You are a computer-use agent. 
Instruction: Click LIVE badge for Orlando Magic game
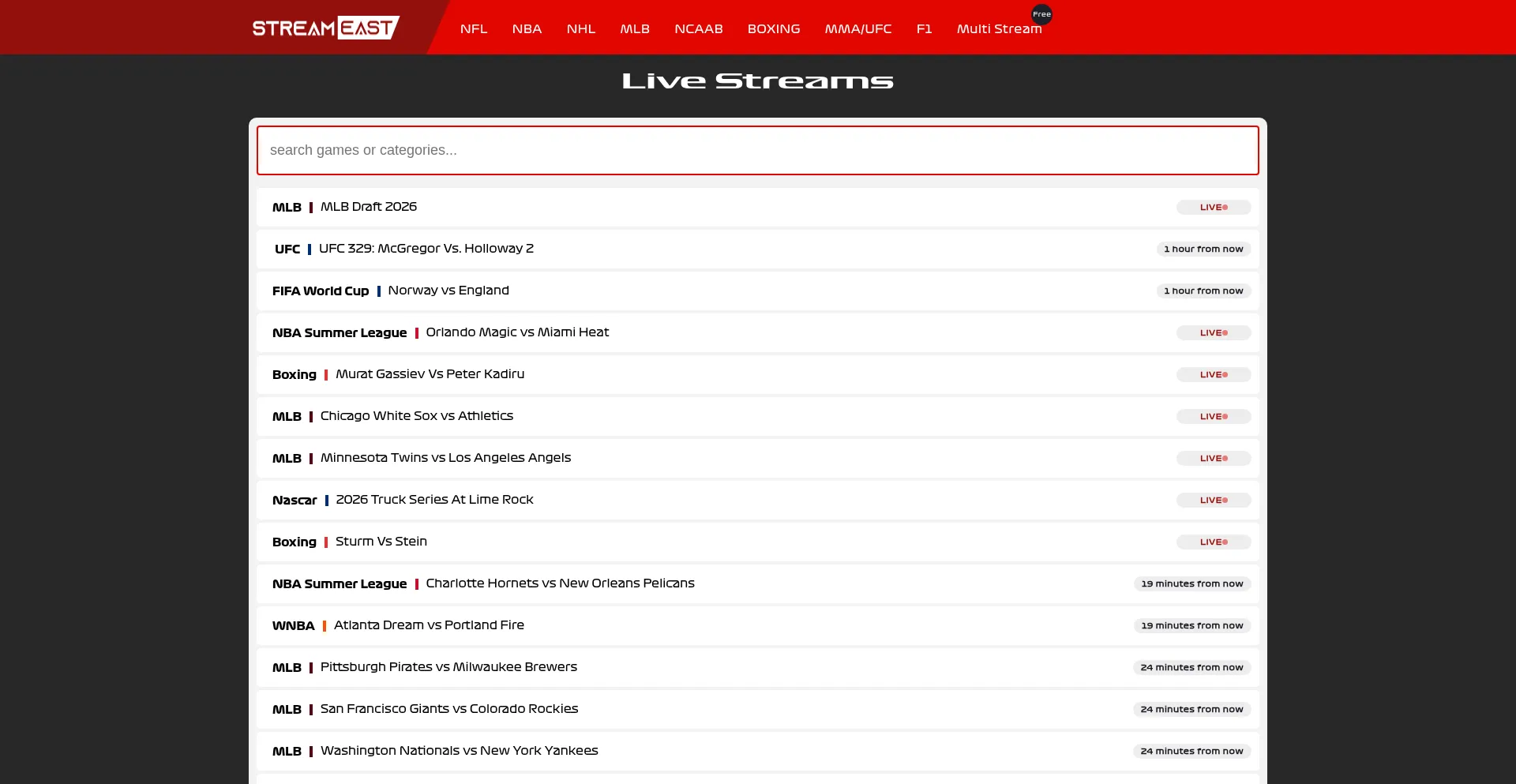point(1214,332)
